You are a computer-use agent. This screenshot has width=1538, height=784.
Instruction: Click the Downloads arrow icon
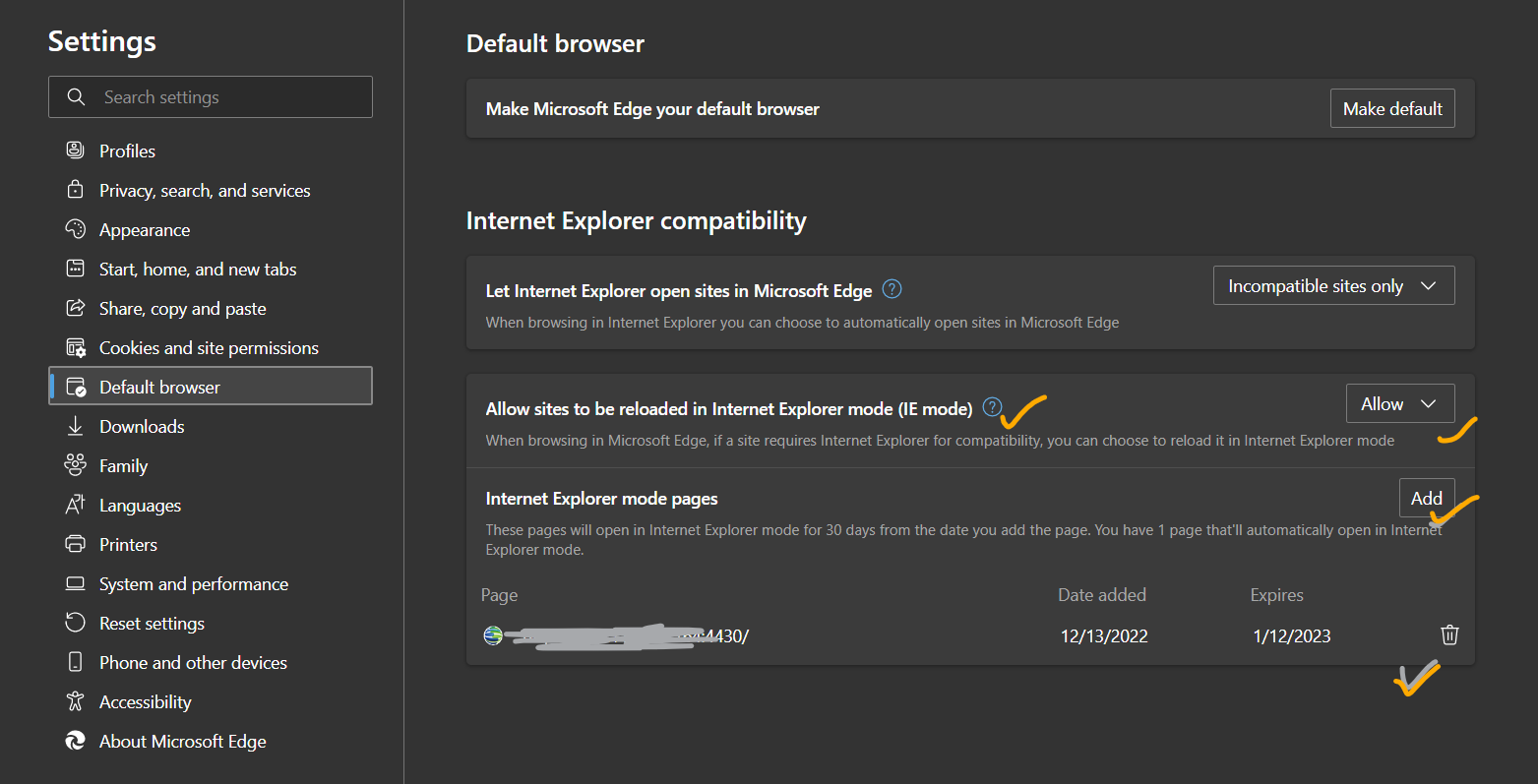pos(75,426)
